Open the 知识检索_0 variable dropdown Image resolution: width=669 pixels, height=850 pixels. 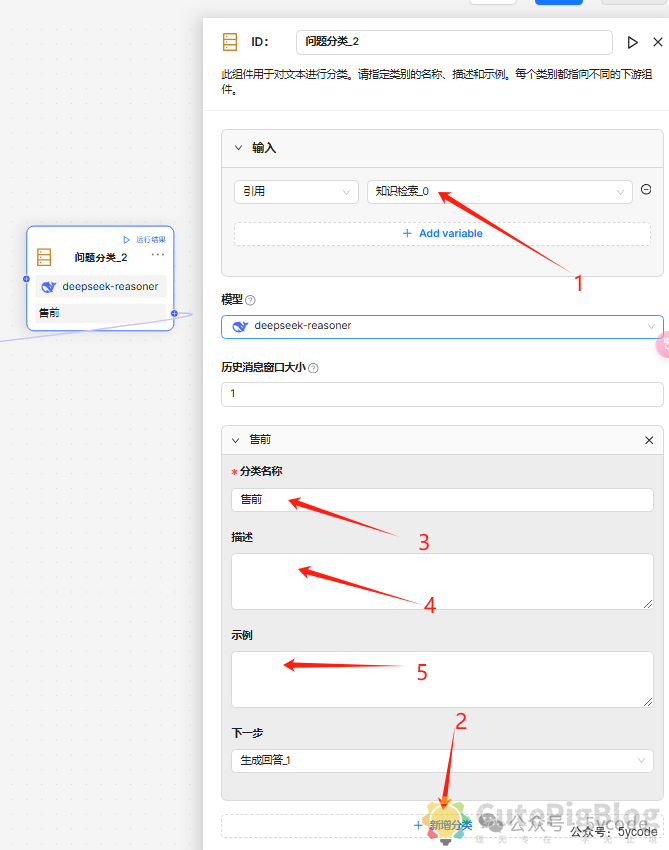coord(499,191)
